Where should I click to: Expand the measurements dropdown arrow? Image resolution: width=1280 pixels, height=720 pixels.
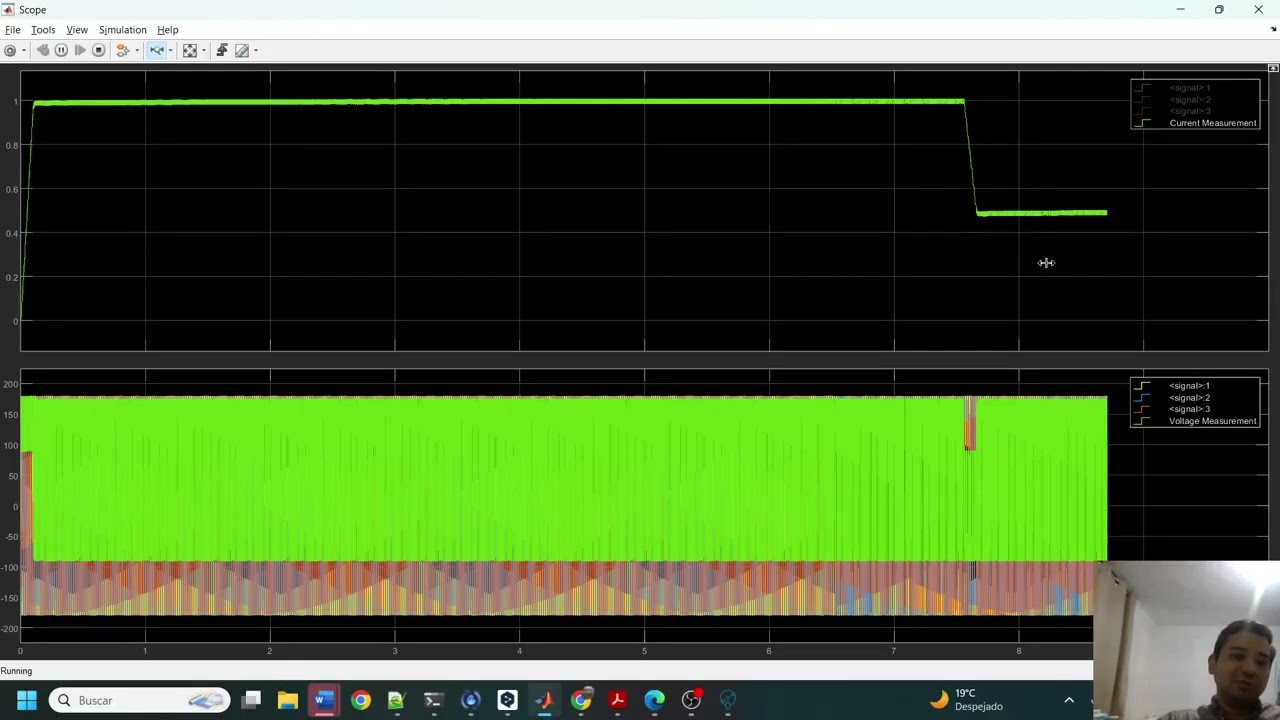255,50
